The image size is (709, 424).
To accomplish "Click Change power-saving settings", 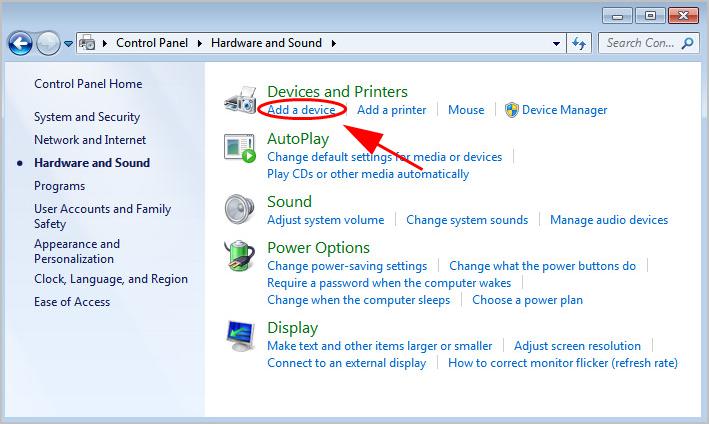I will click(x=347, y=266).
